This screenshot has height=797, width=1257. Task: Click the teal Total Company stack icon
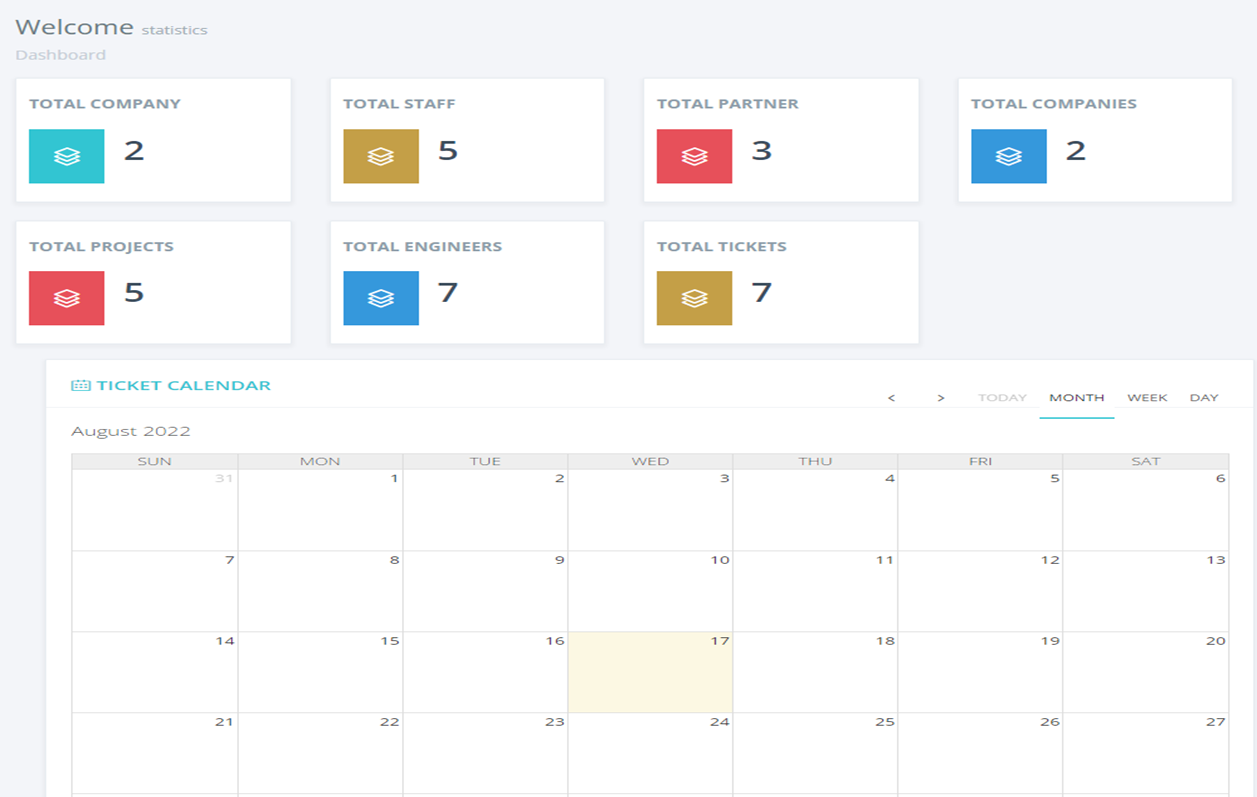(x=66, y=156)
